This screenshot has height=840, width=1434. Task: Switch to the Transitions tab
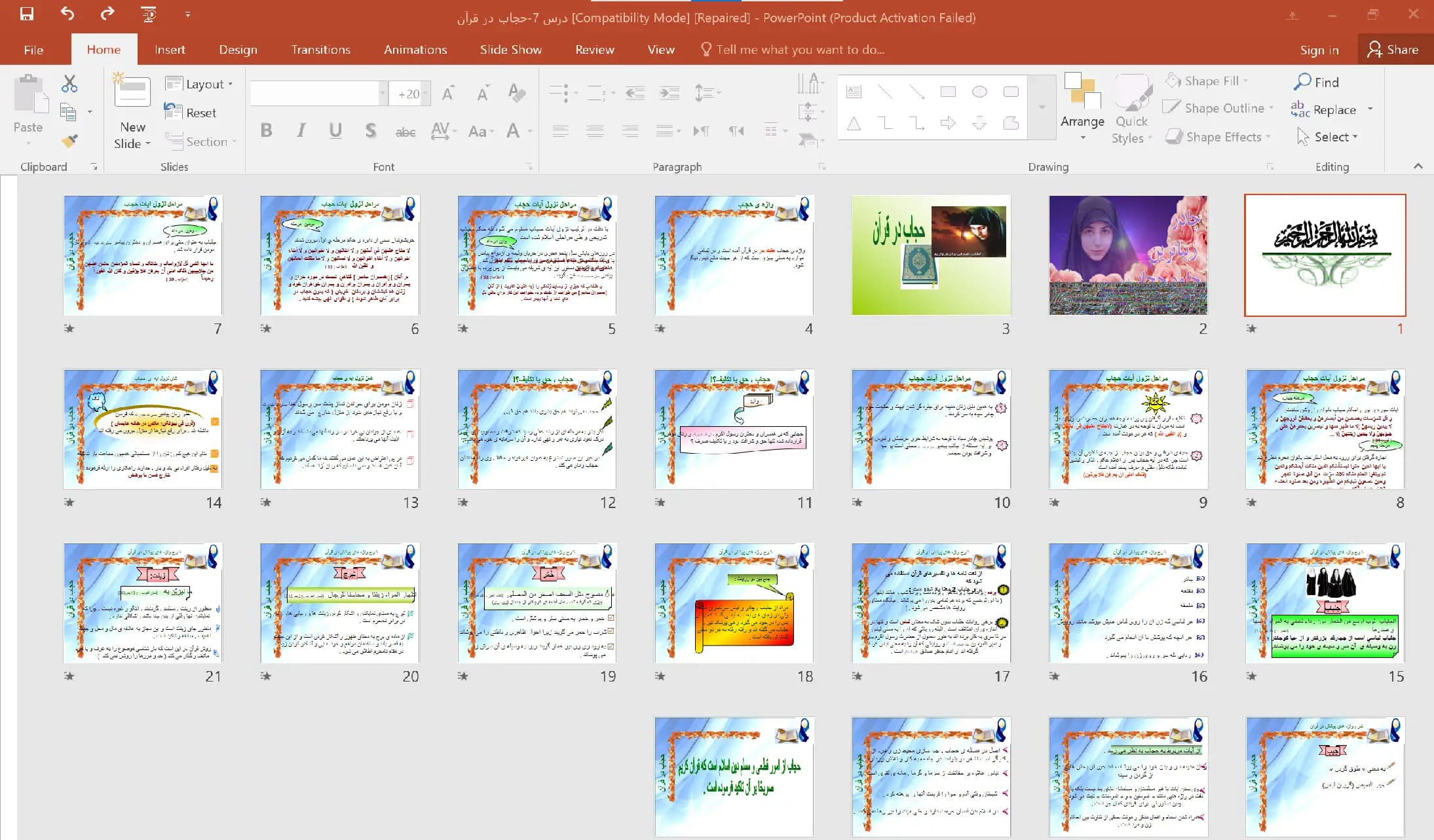[x=320, y=50]
